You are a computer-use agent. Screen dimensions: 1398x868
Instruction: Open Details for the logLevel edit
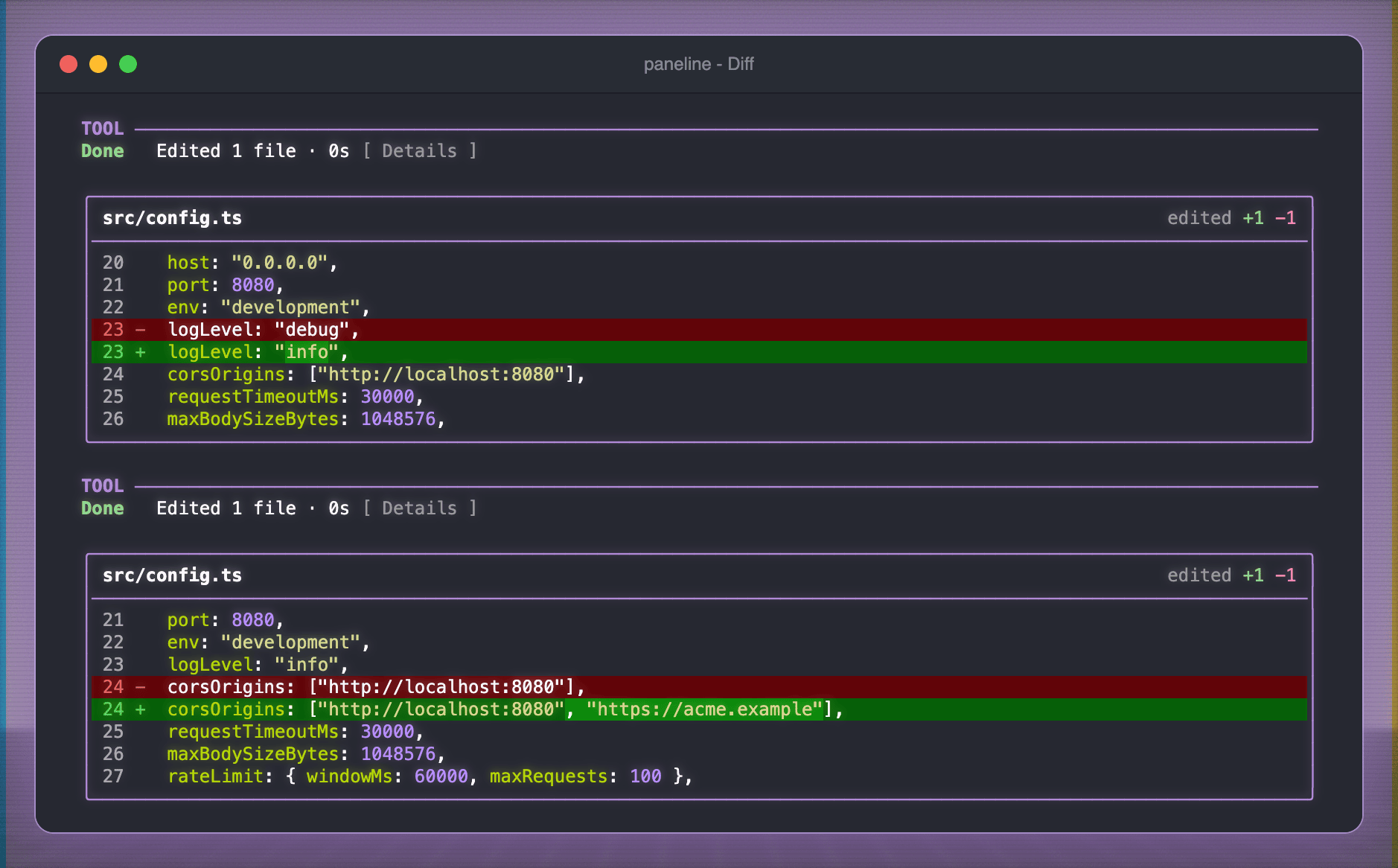click(420, 151)
